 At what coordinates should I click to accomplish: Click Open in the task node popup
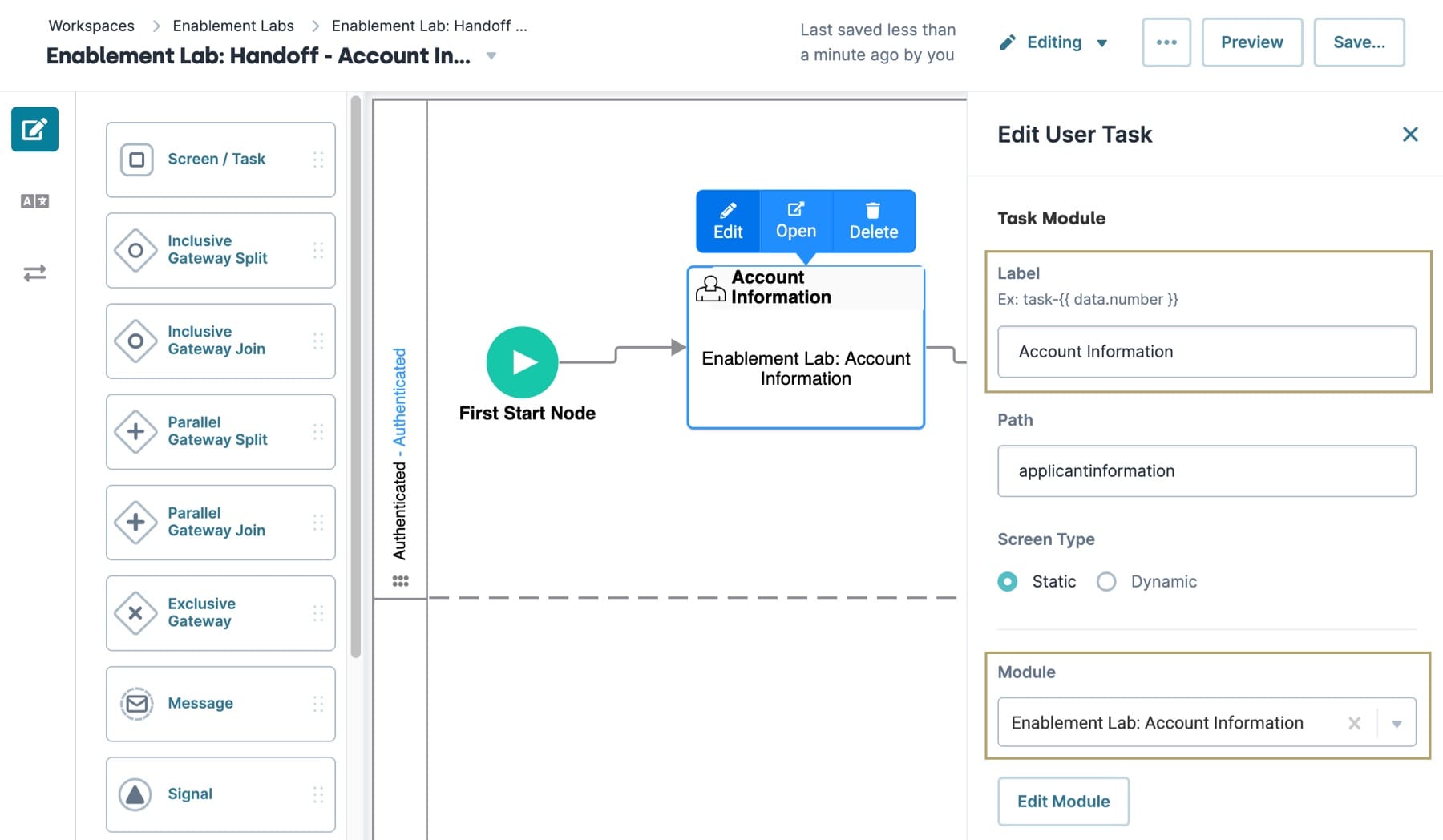point(796,221)
